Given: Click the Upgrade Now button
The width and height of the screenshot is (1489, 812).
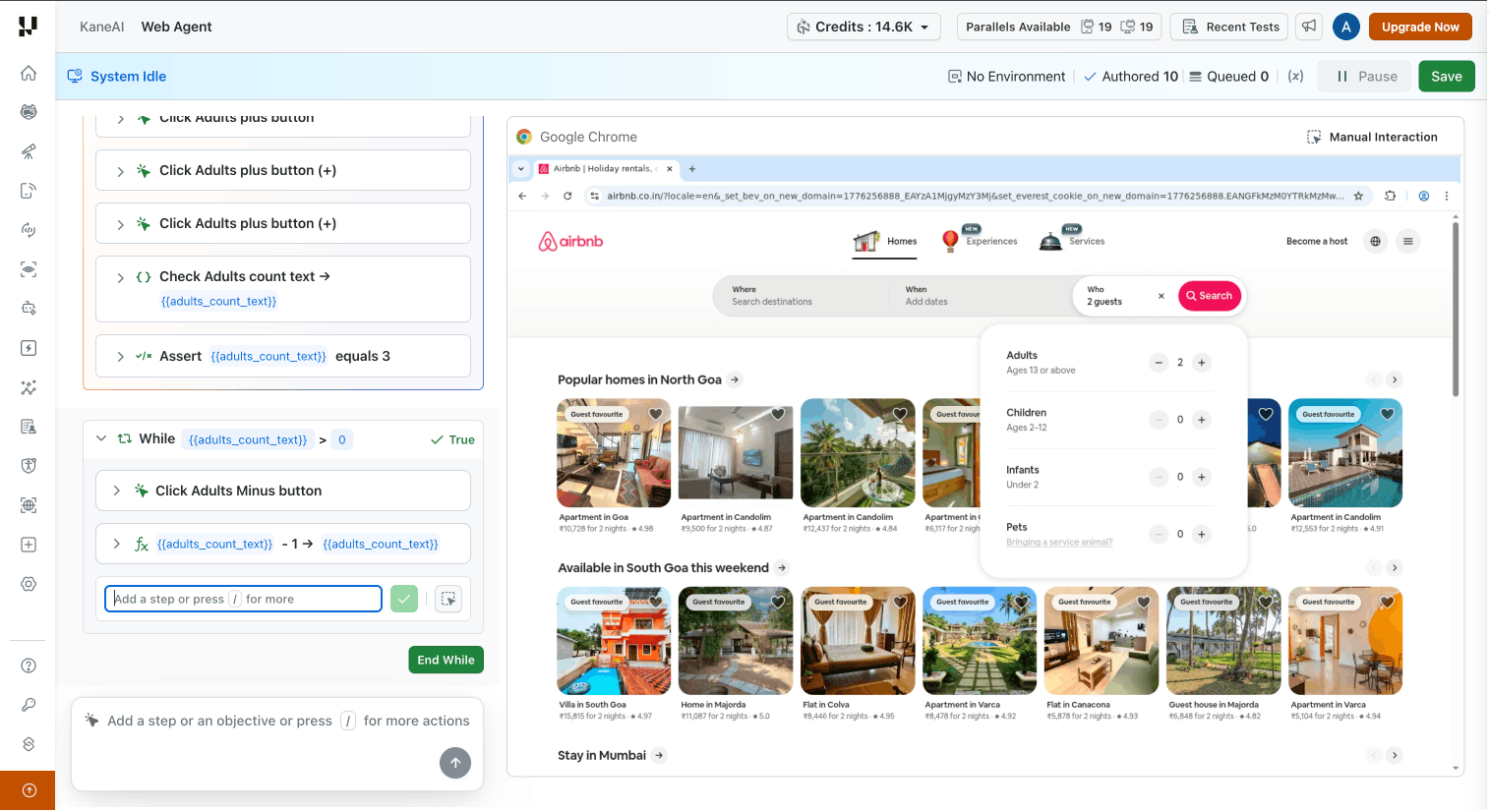Looking at the screenshot, I should point(1419,27).
